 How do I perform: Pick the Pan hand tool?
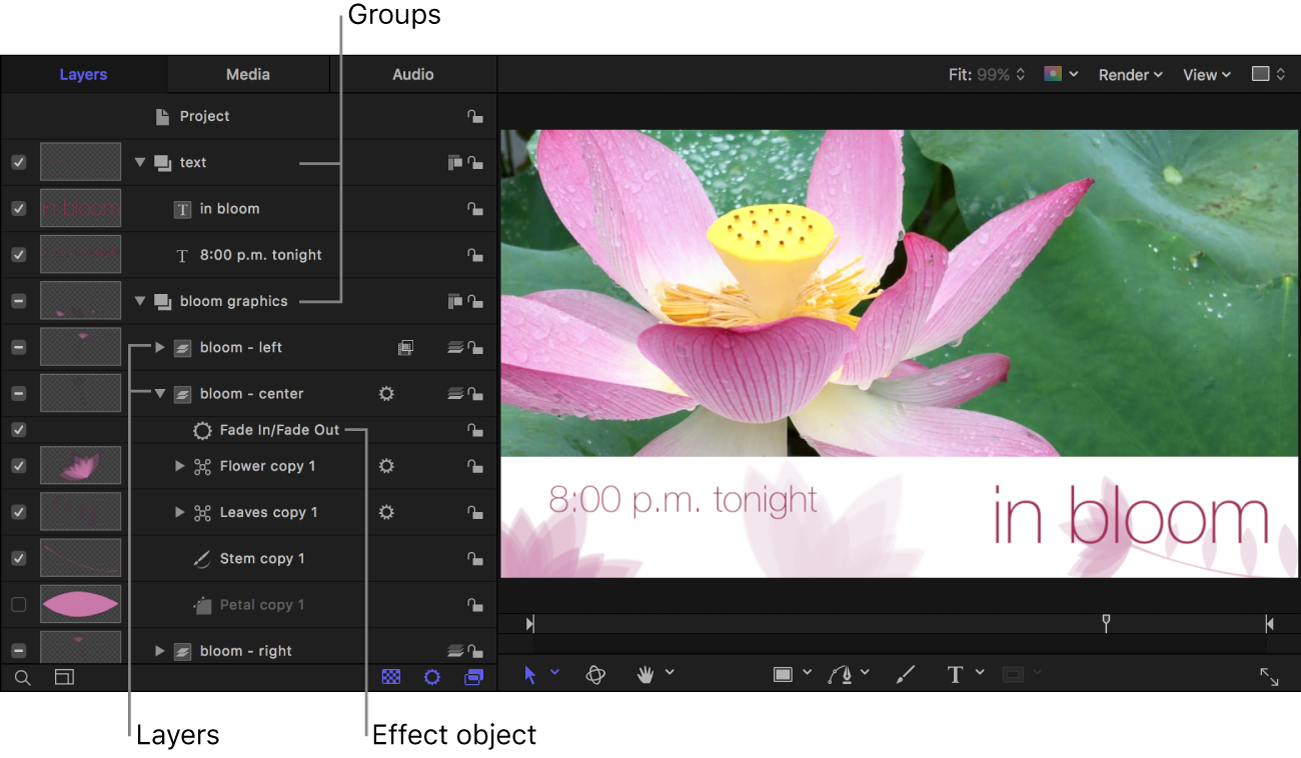point(646,675)
